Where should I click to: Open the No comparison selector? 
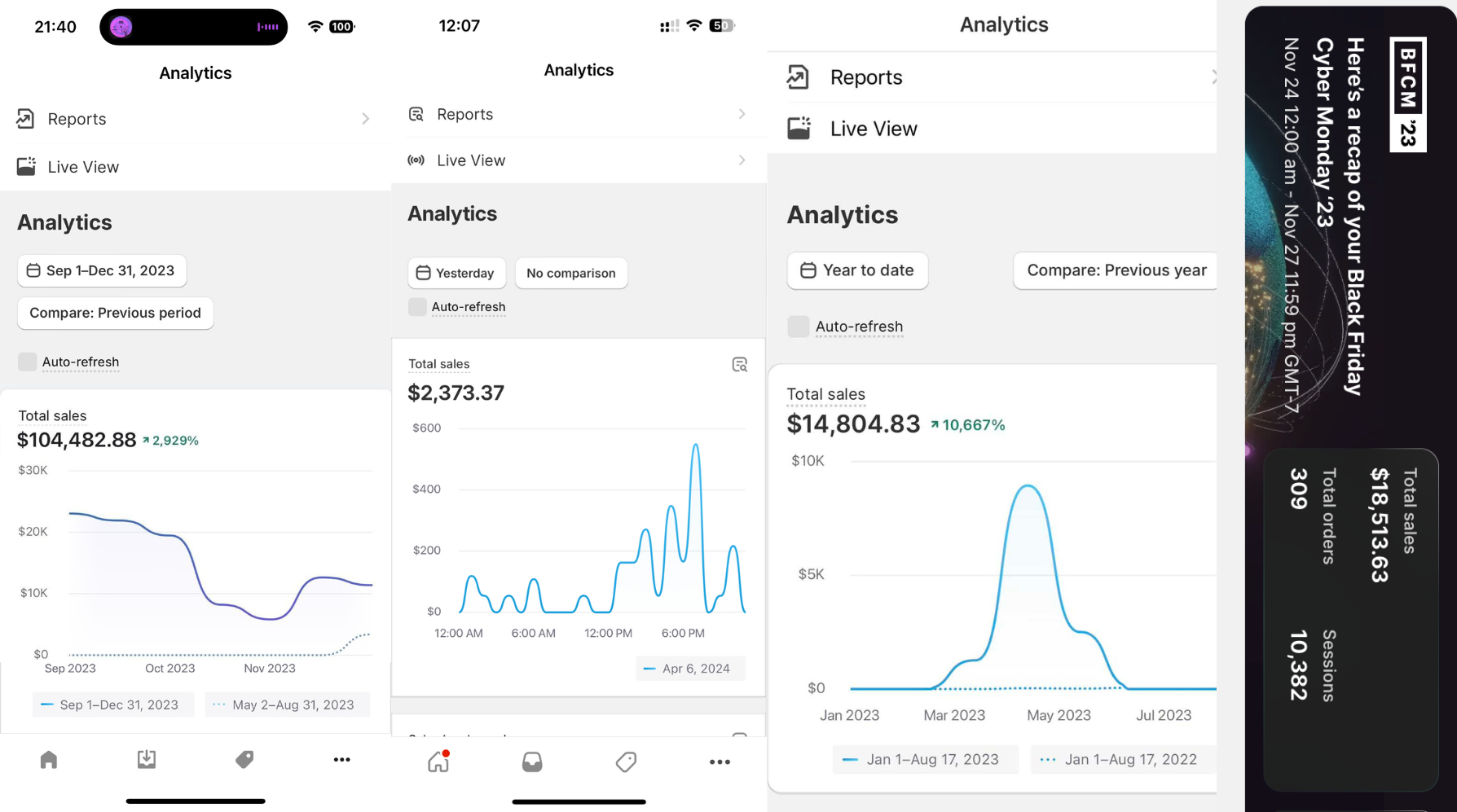coord(571,273)
